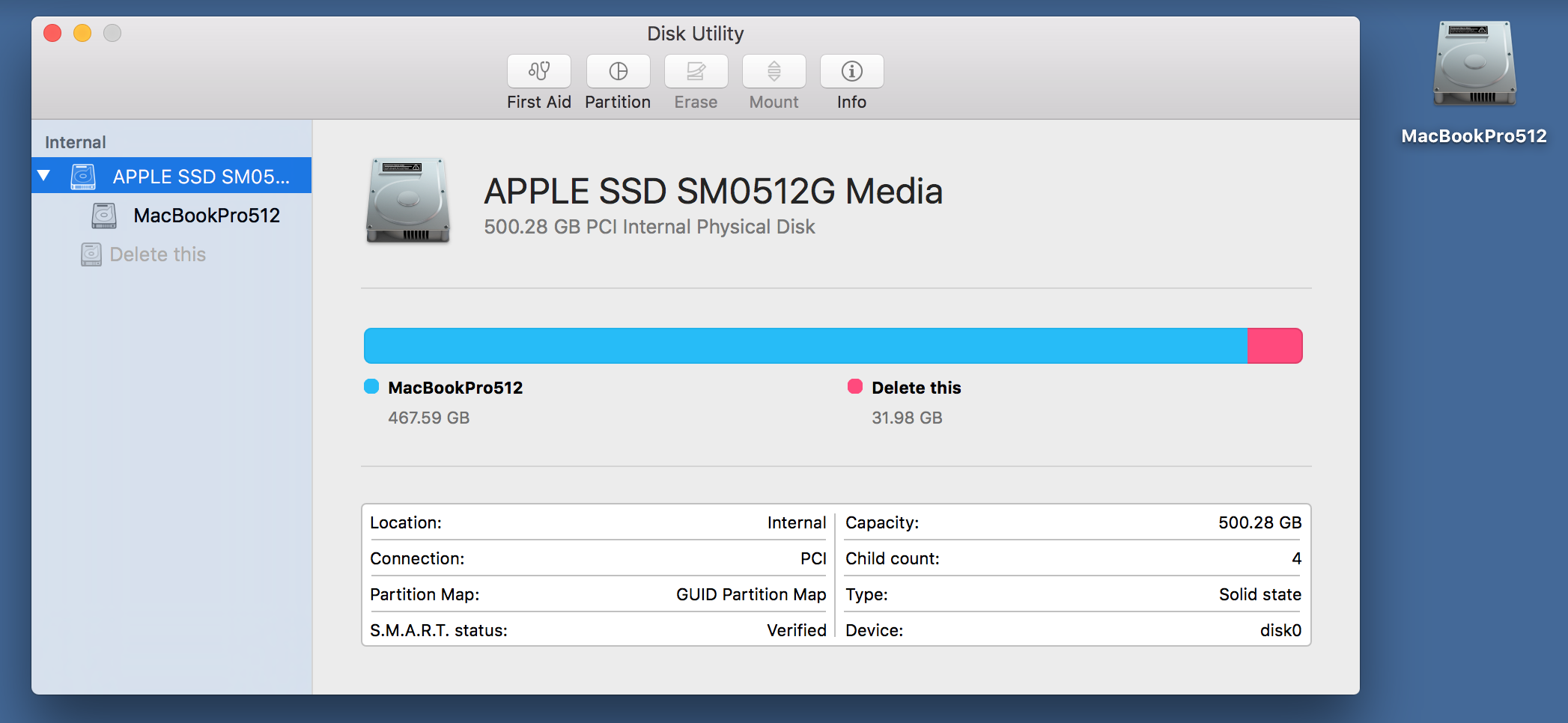Click the 467.59 GB size value
The image size is (1568, 723).
pos(429,418)
